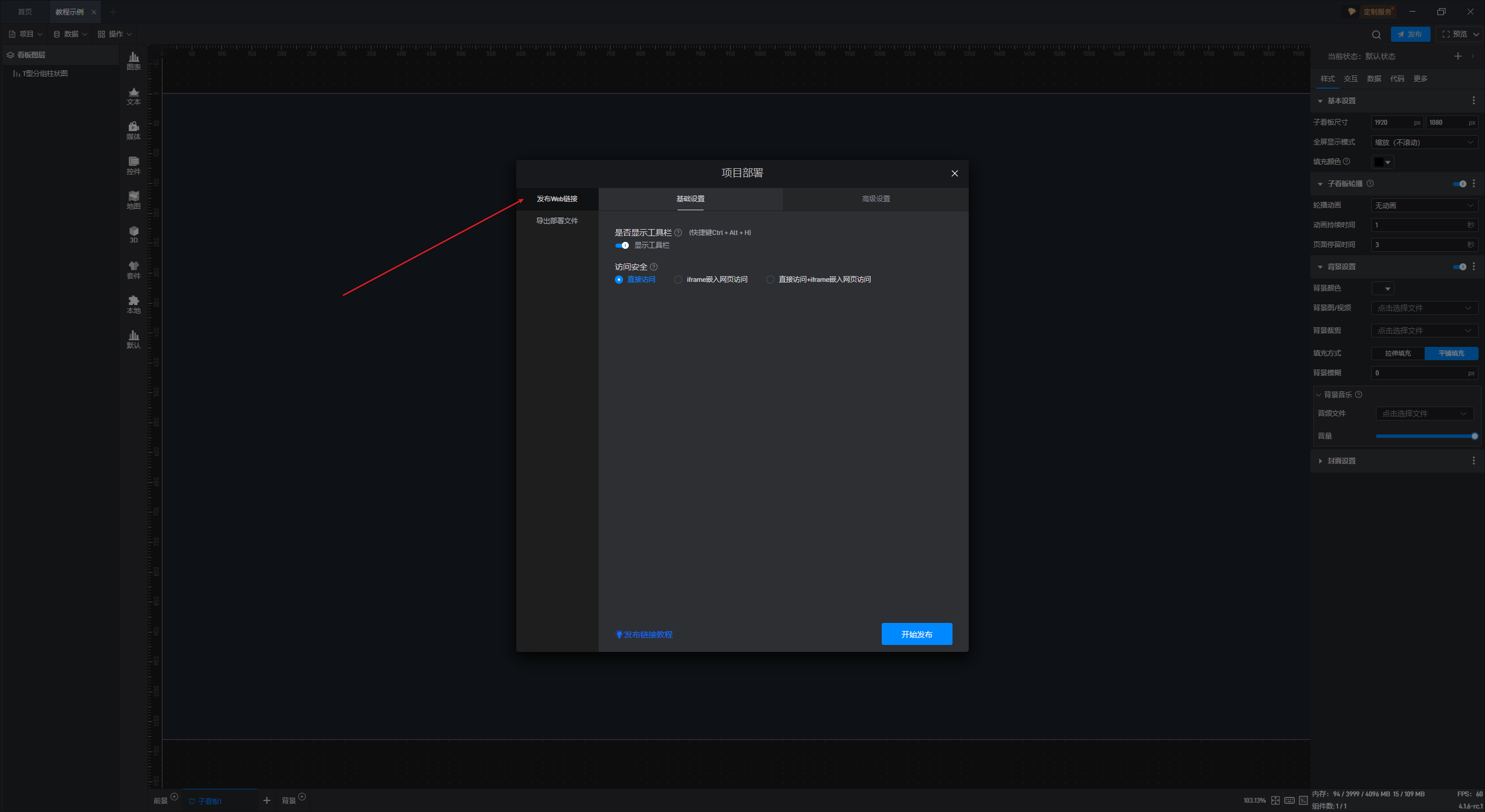Viewport: 1485px width, 812px height.
Task: Select the 套件 kit component icon
Action: coord(133,269)
